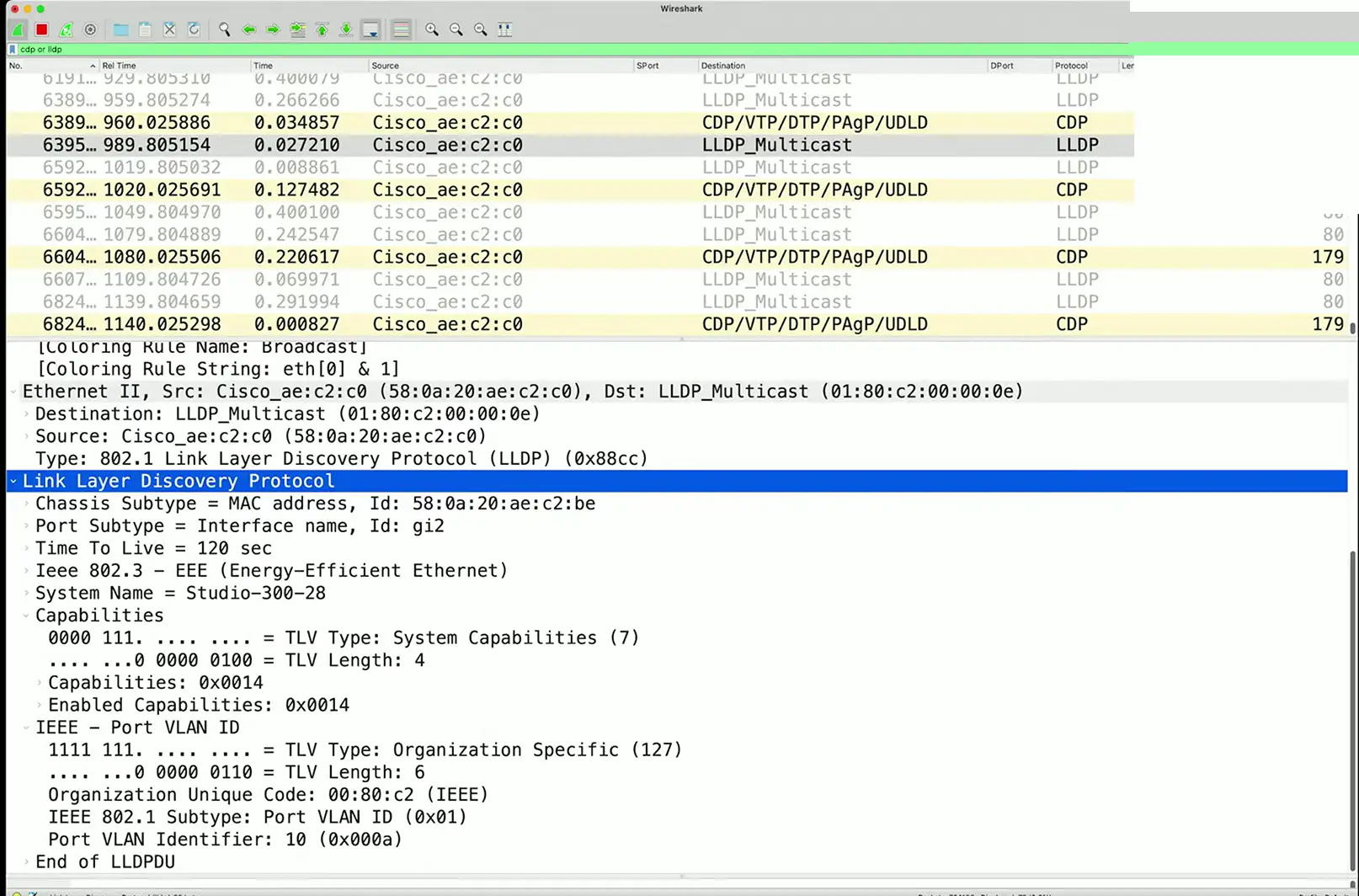
Task: Open capture options gear icon
Action: 90,29
